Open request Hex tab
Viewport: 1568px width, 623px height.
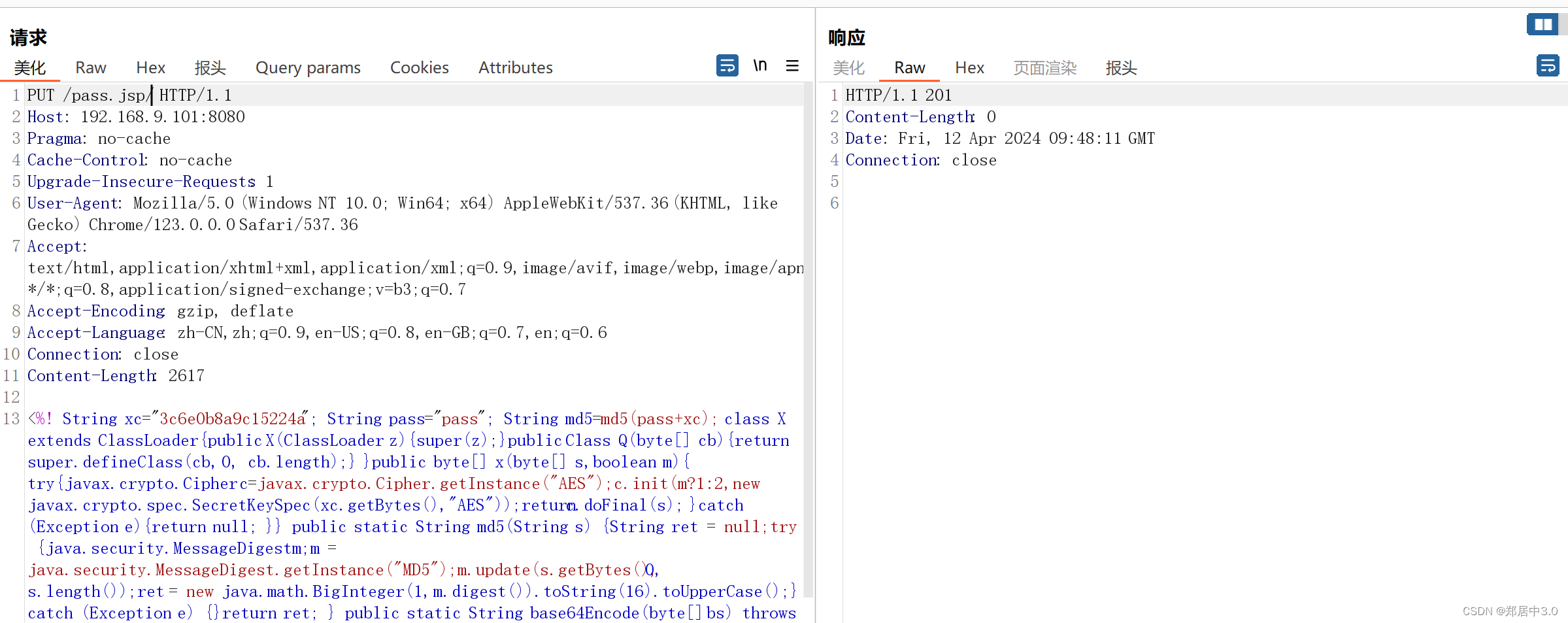tap(150, 67)
